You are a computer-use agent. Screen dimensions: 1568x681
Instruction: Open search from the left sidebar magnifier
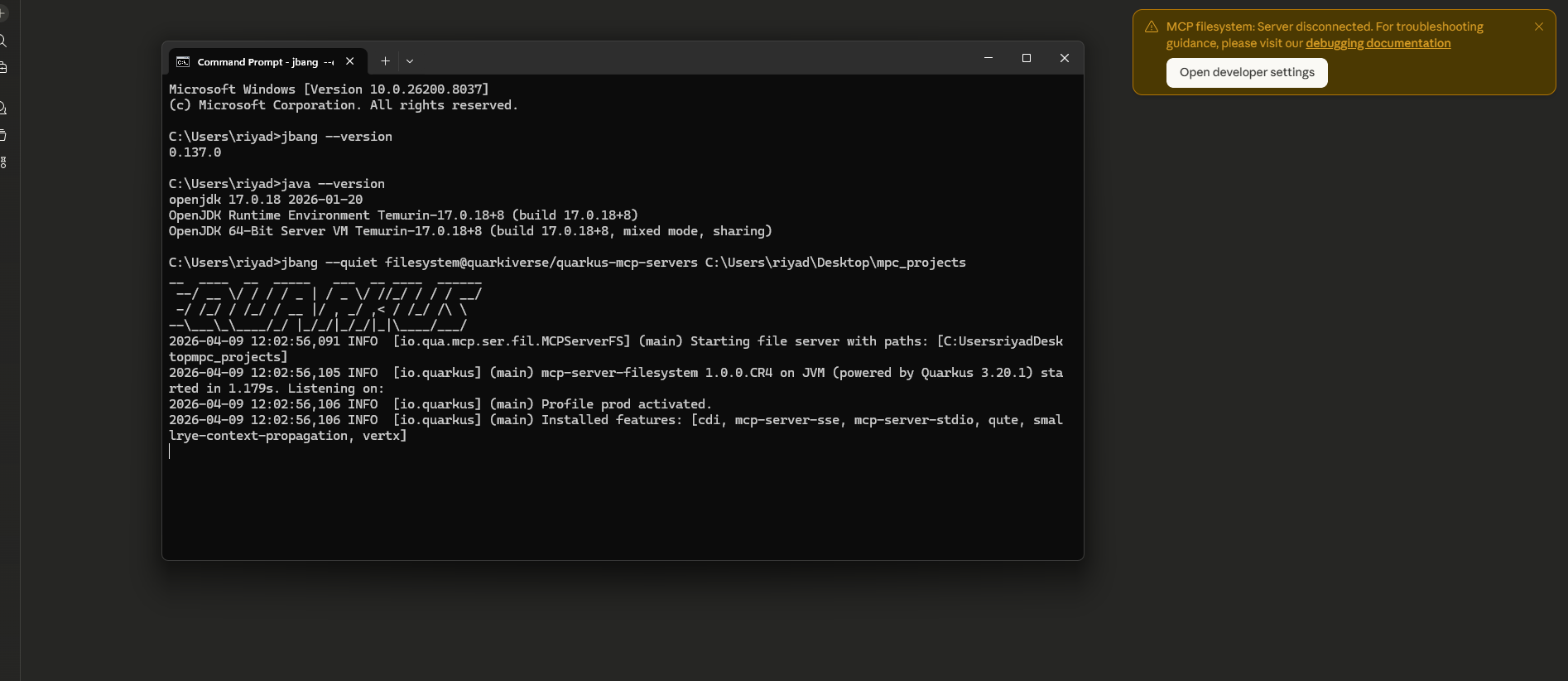[x=2, y=41]
